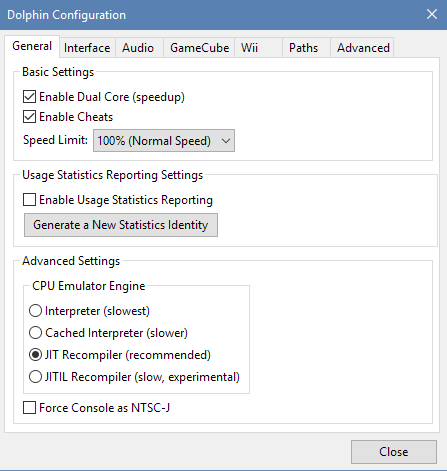The width and height of the screenshot is (447, 471).
Task: Open the Speed Limit dropdown
Action: click(x=164, y=141)
